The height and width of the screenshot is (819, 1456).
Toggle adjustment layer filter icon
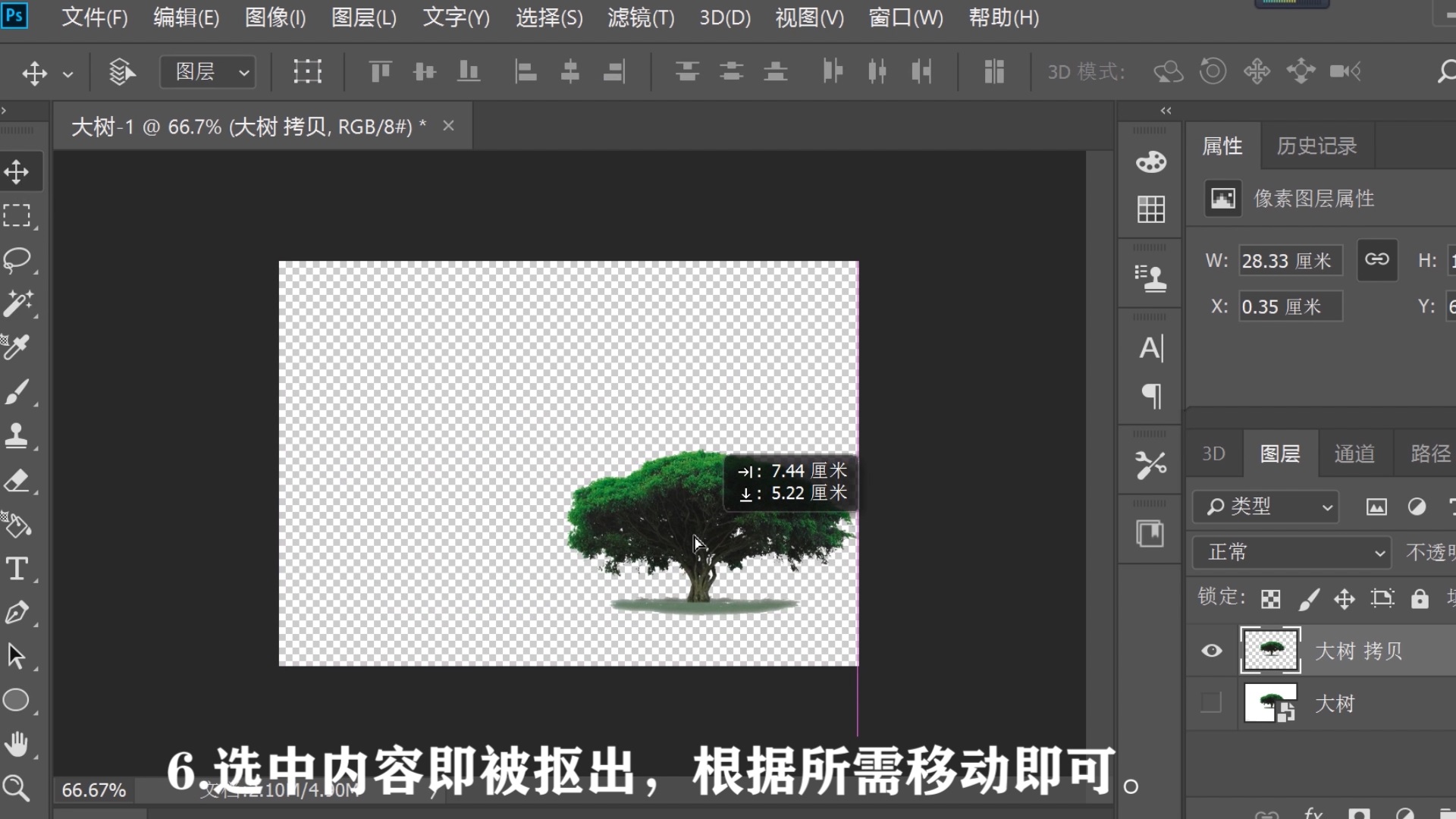click(x=1417, y=507)
